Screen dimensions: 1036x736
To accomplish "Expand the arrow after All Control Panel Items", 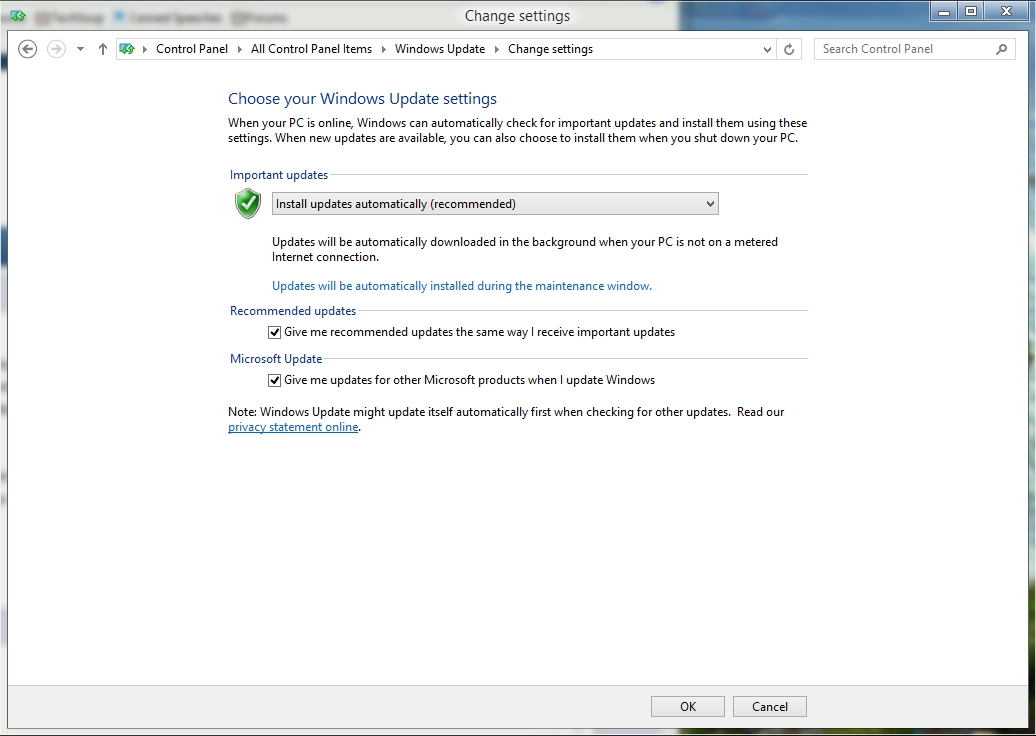I will pos(384,49).
